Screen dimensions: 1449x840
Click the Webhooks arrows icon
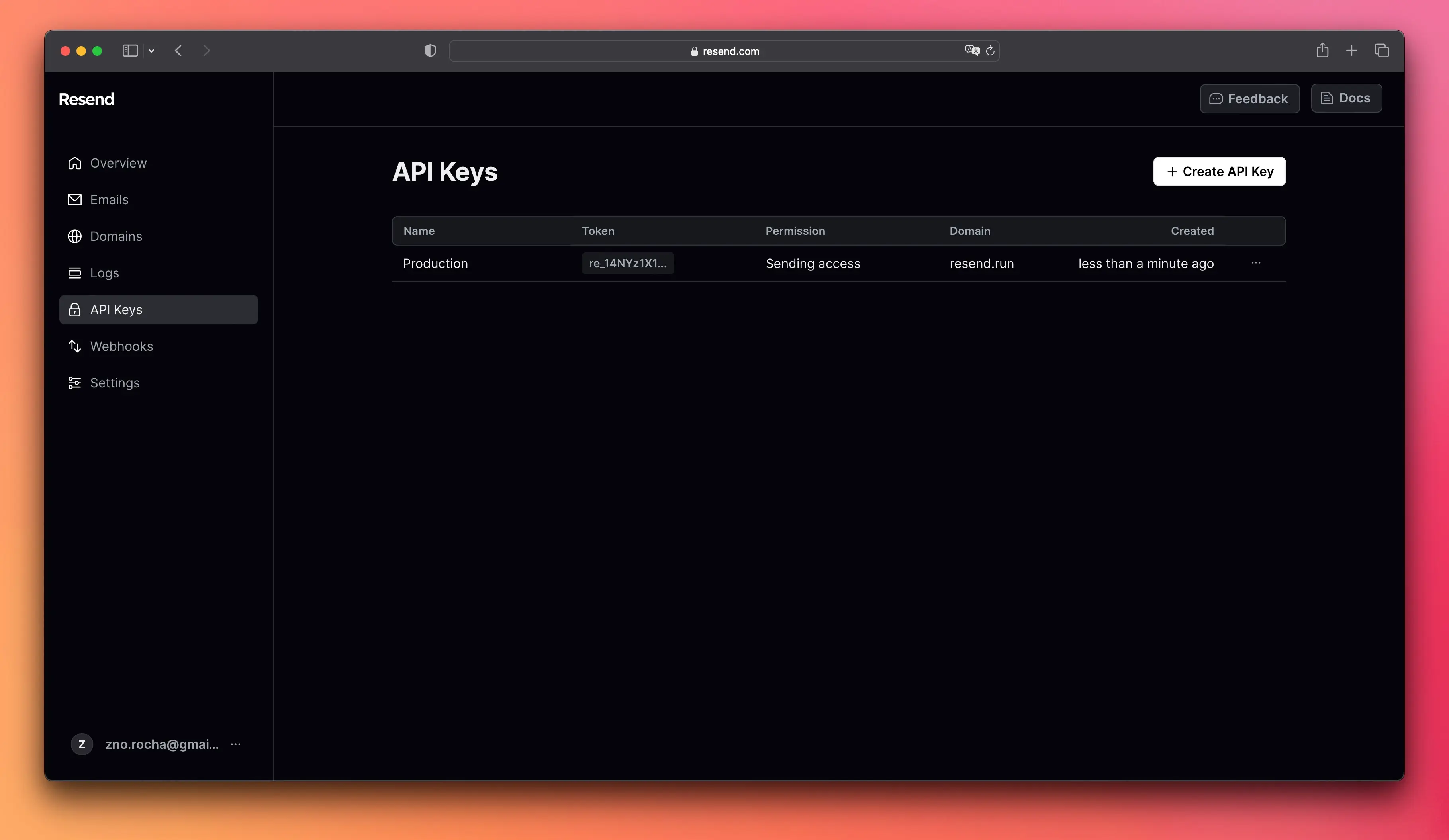(x=75, y=346)
